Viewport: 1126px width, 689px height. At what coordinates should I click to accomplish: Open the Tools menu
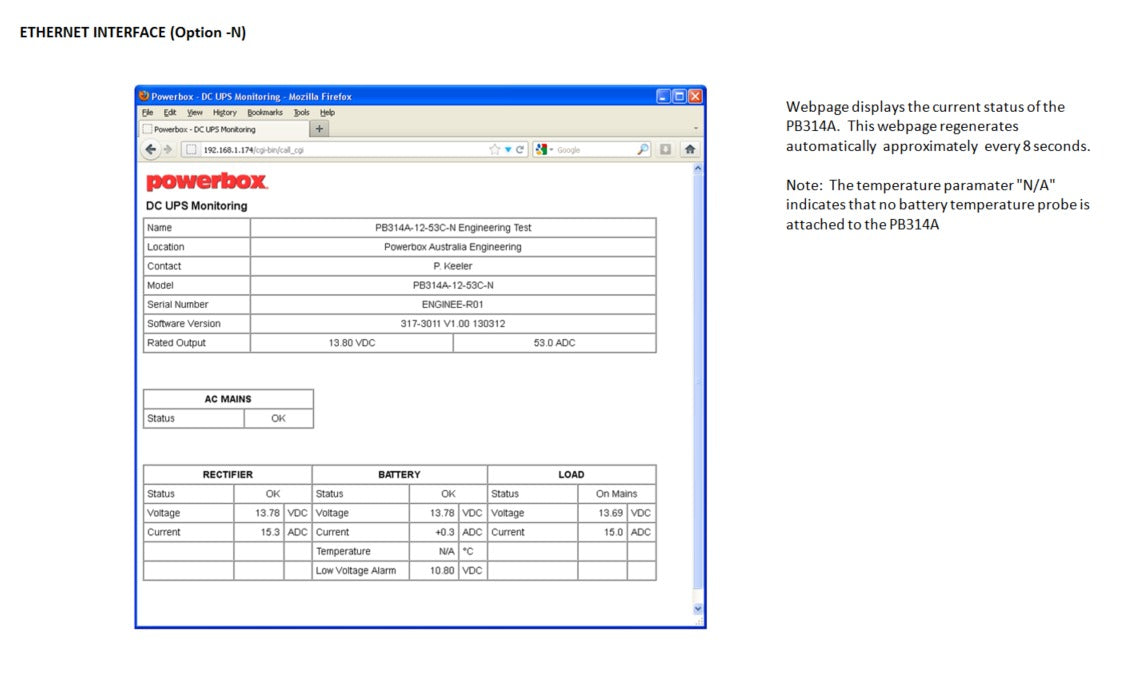tap(301, 113)
